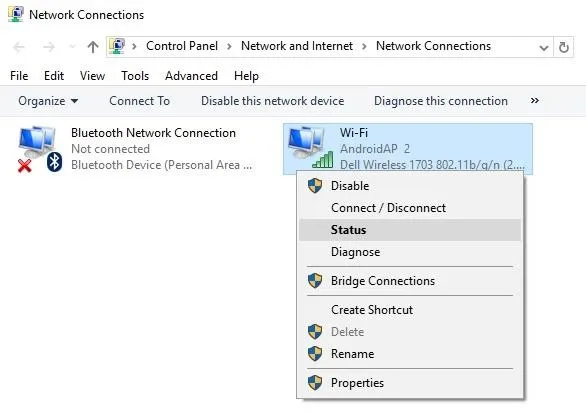Screen dimensions: 586x419
Task: Open the Organize dropdown
Action: click(x=48, y=101)
